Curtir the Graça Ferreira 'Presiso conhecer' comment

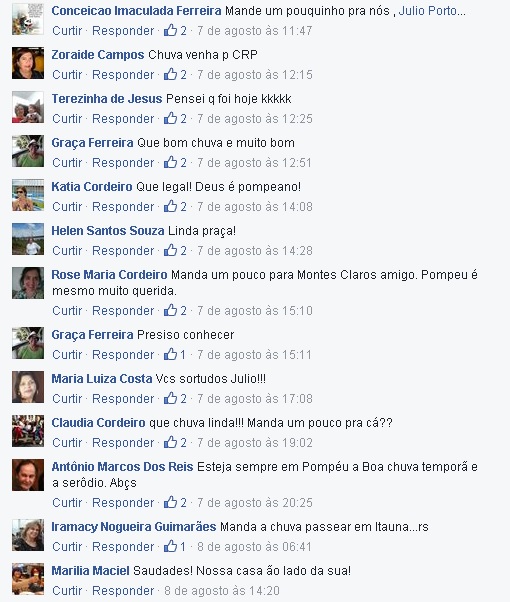(67, 354)
